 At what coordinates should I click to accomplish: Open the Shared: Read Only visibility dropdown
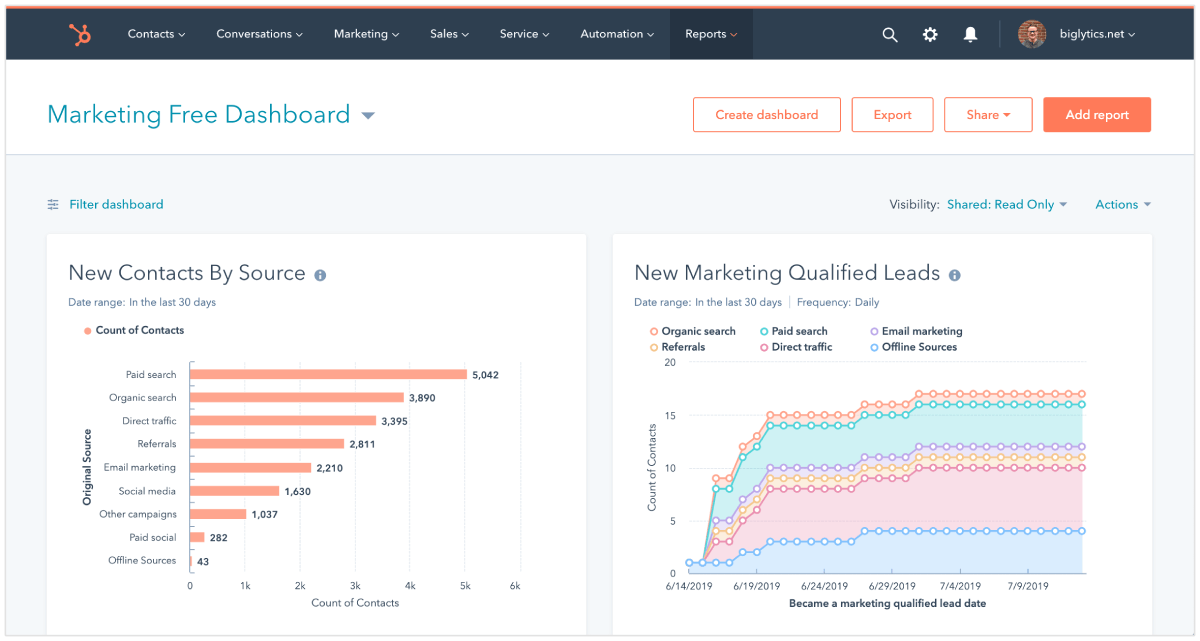pos(1007,205)
